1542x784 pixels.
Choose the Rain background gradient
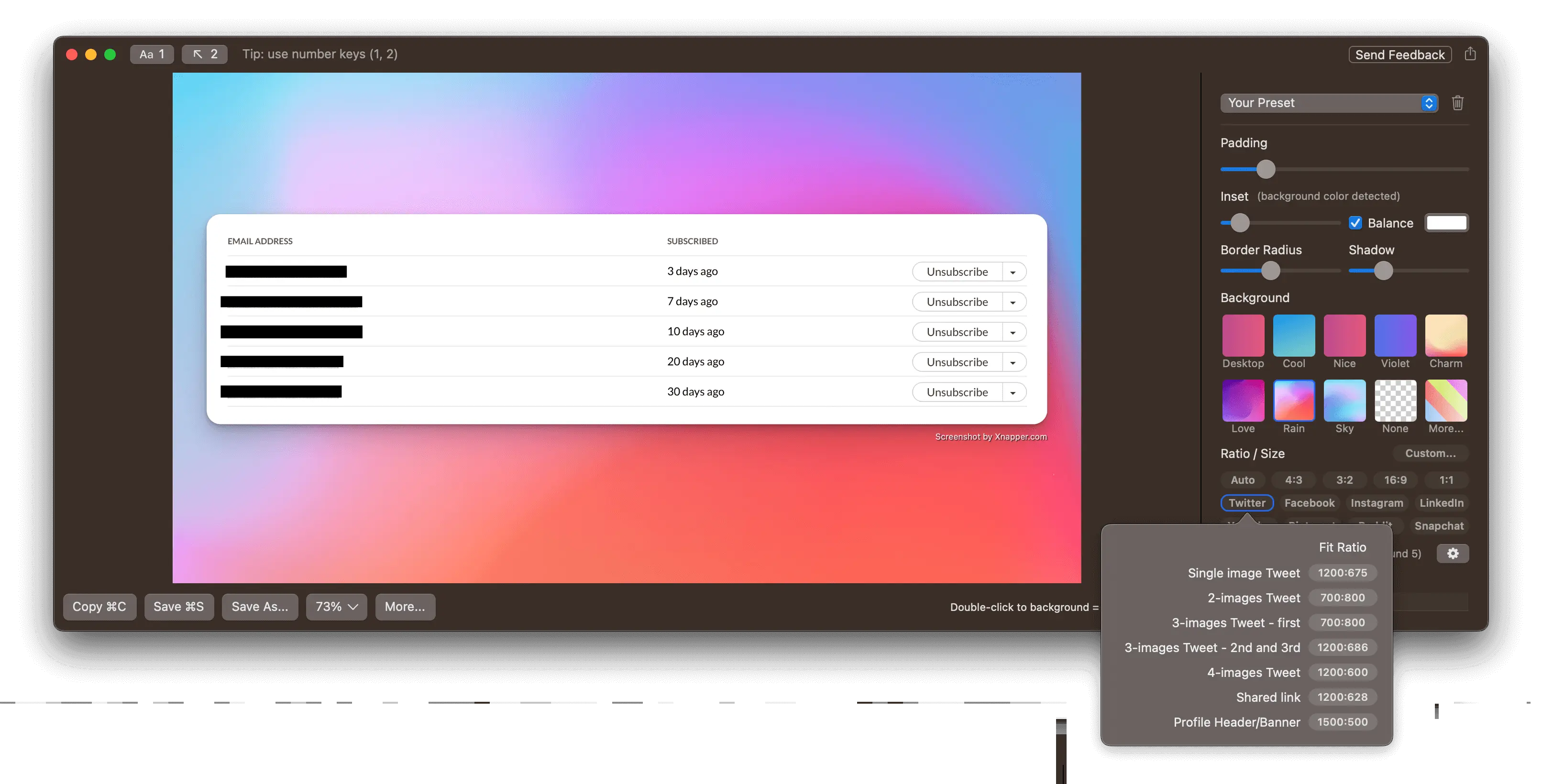click(1294, 401)
